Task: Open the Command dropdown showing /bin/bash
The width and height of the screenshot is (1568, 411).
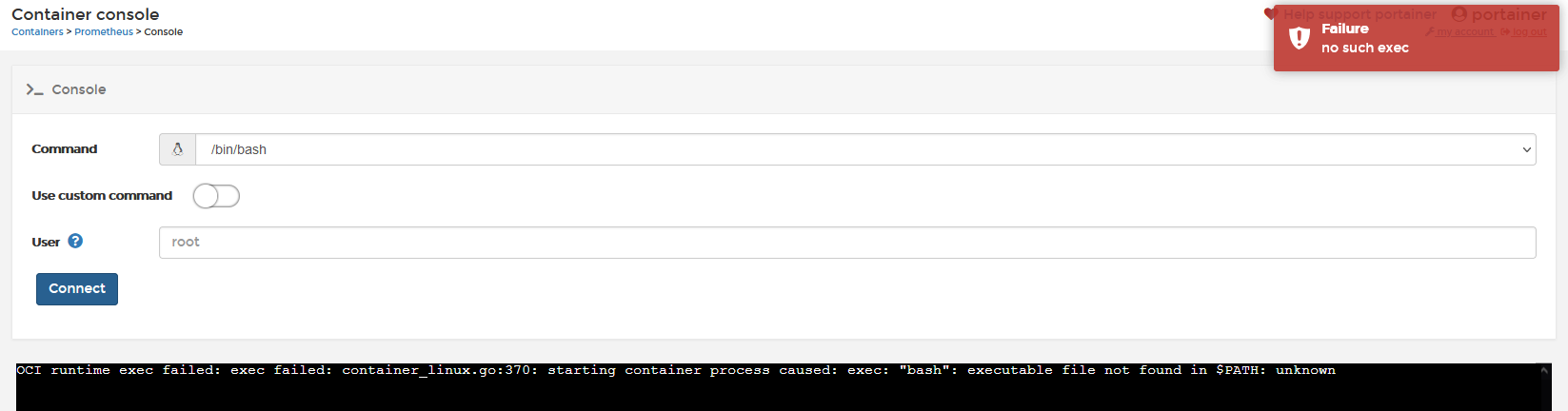Action: point(865,149)
